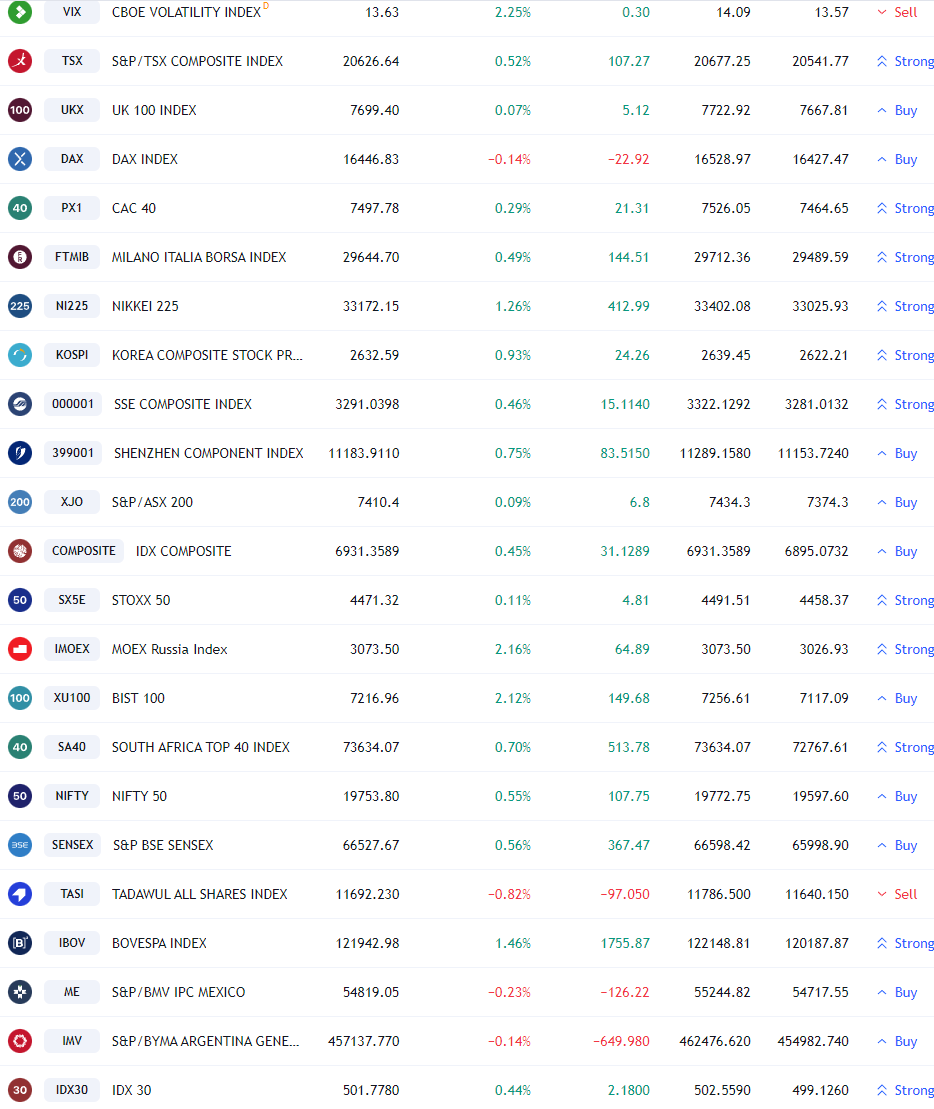Click the BIST 100 logo icon
The height and width of the screenshot is (1109, 934).
click(20, 698)
